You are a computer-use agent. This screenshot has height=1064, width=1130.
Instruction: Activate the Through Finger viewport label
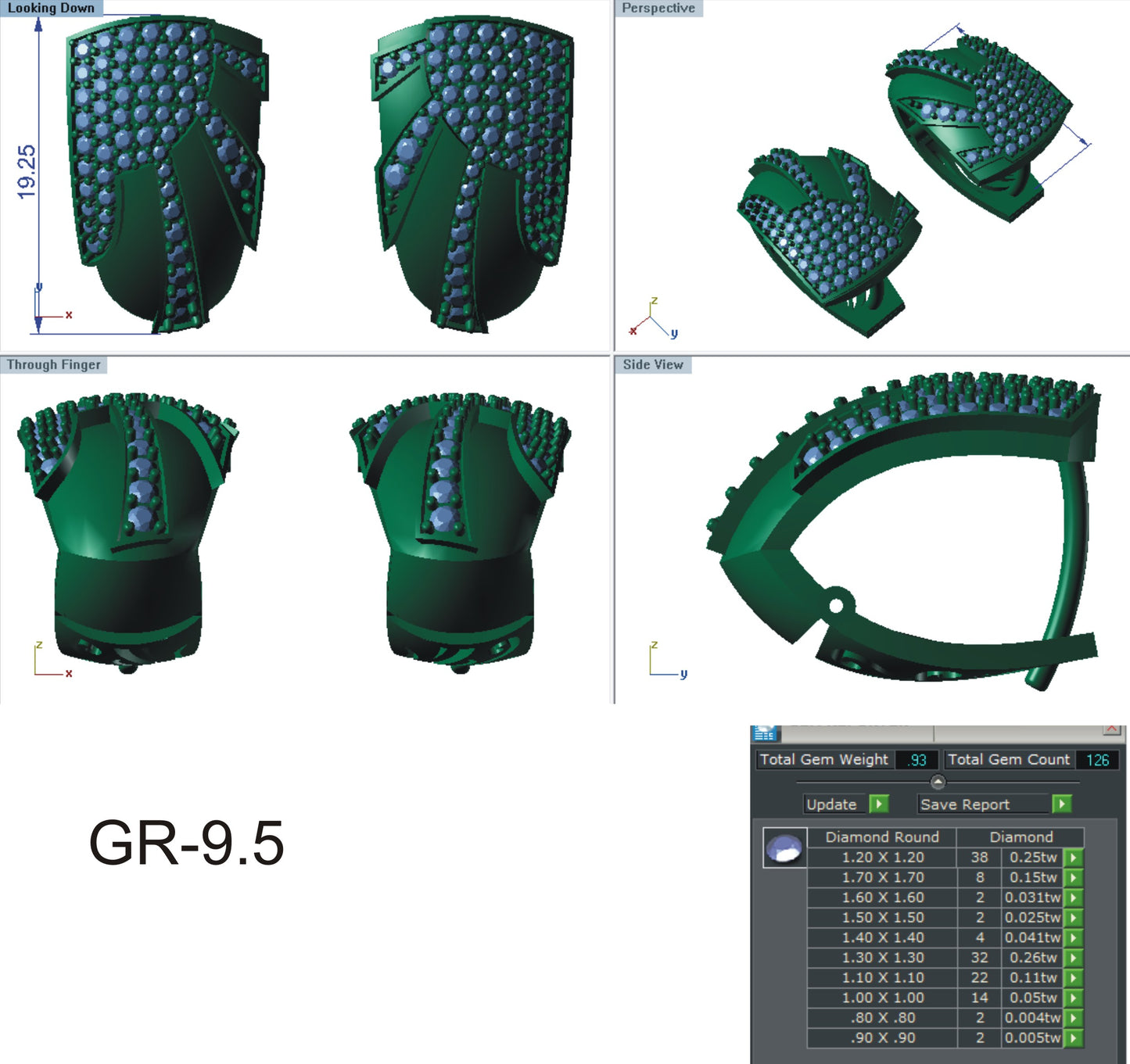pos(53,364)
